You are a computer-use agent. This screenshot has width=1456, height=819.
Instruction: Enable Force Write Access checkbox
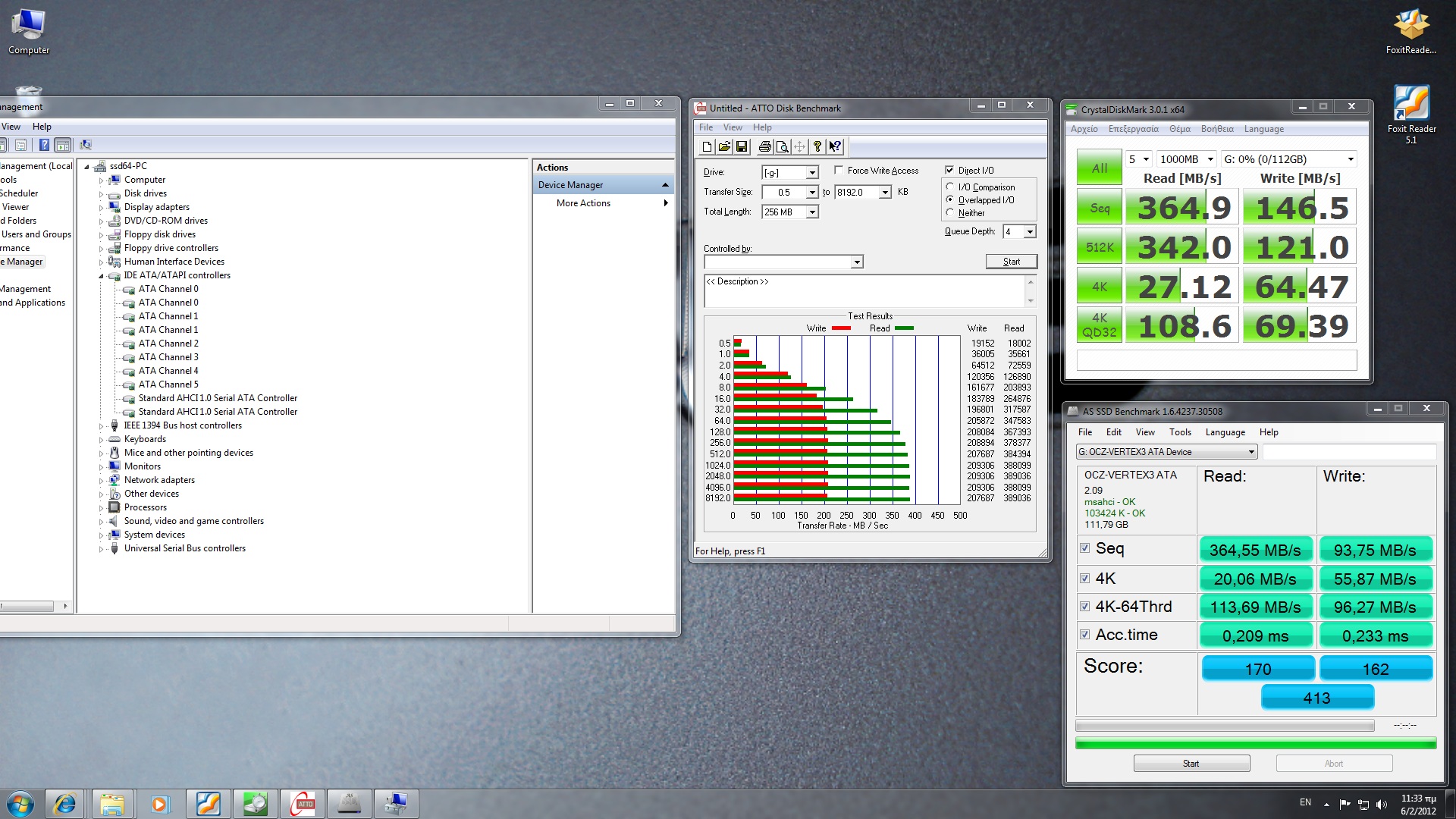tap(839, 170)
